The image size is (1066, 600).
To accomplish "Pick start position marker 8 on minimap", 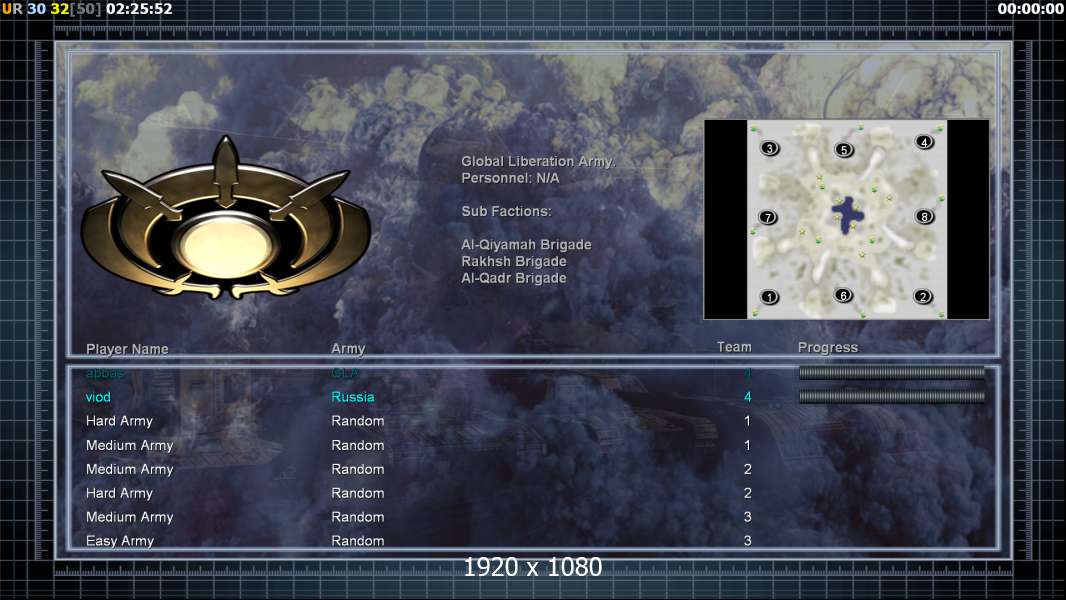I will click(x=924, y=217).
